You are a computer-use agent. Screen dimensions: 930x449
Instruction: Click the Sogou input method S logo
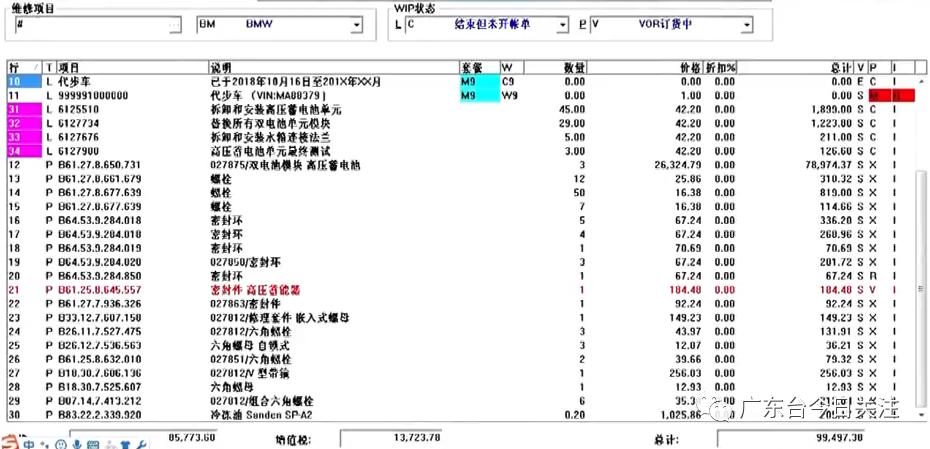[x=9, y=441]
